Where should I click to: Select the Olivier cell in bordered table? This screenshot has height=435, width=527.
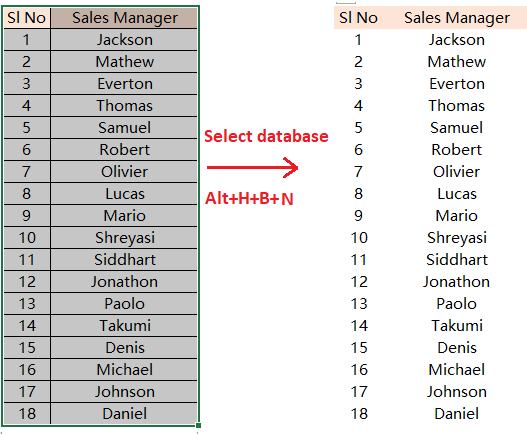coord(124,172)
